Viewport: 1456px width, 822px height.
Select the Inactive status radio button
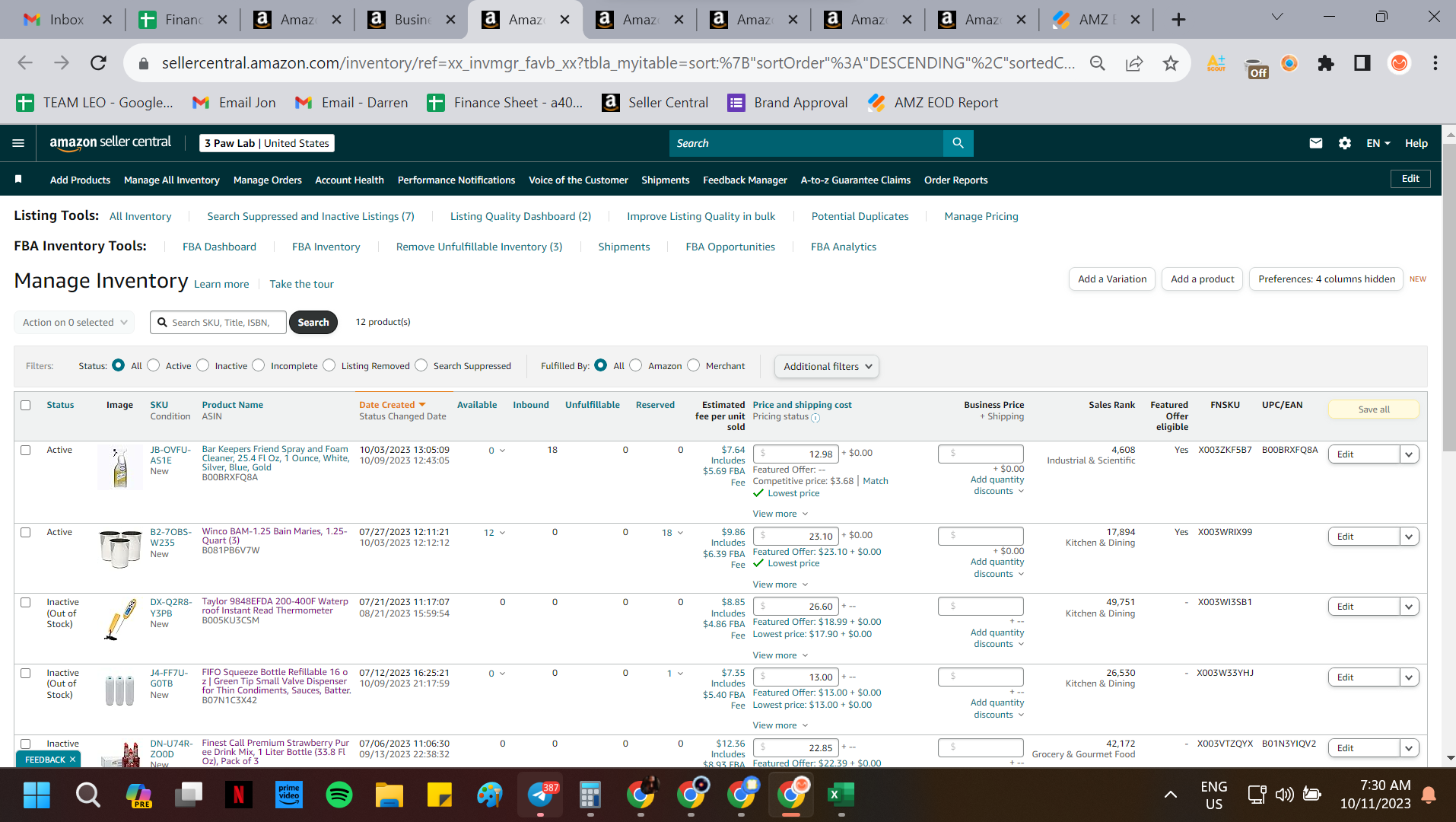pyautogui.click(x=203, y=365)
